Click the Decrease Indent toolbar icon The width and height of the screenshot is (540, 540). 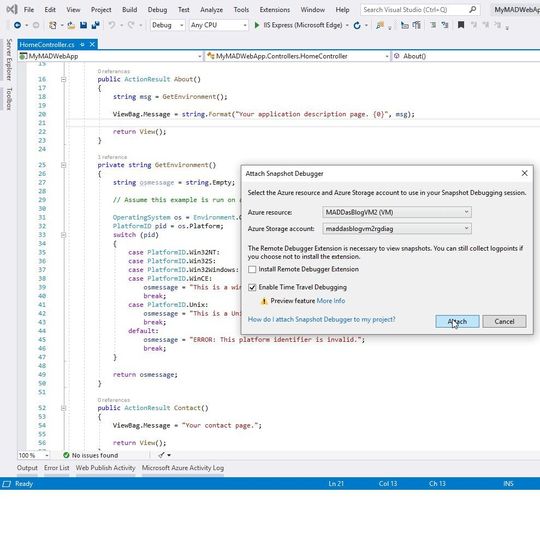click(433, 25)
